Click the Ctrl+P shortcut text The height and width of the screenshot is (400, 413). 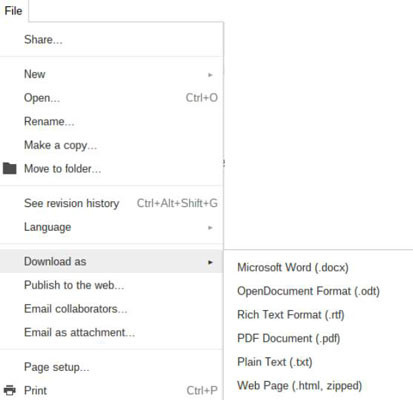tap(202, 390)
